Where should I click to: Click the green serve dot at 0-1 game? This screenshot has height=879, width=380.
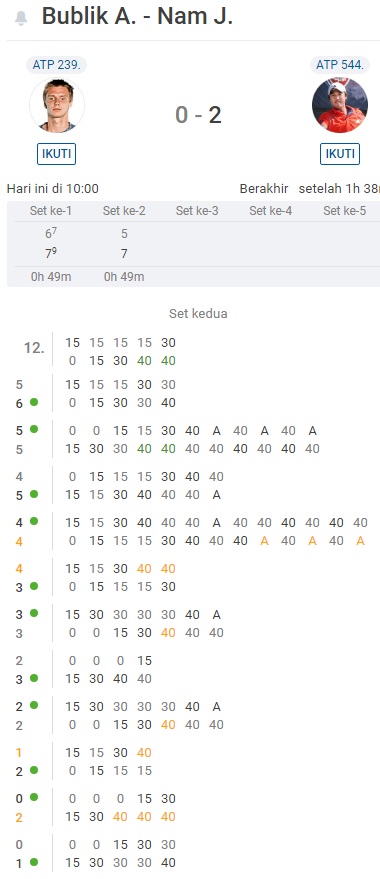click(x=34, y=862)
